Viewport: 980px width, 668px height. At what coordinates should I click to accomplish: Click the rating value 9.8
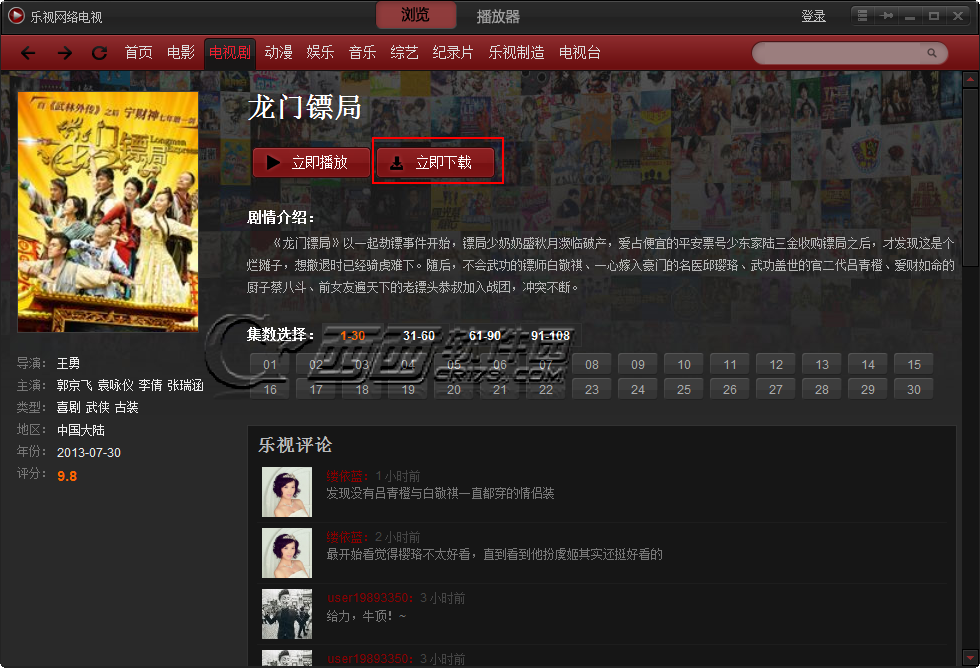(67, 476)
